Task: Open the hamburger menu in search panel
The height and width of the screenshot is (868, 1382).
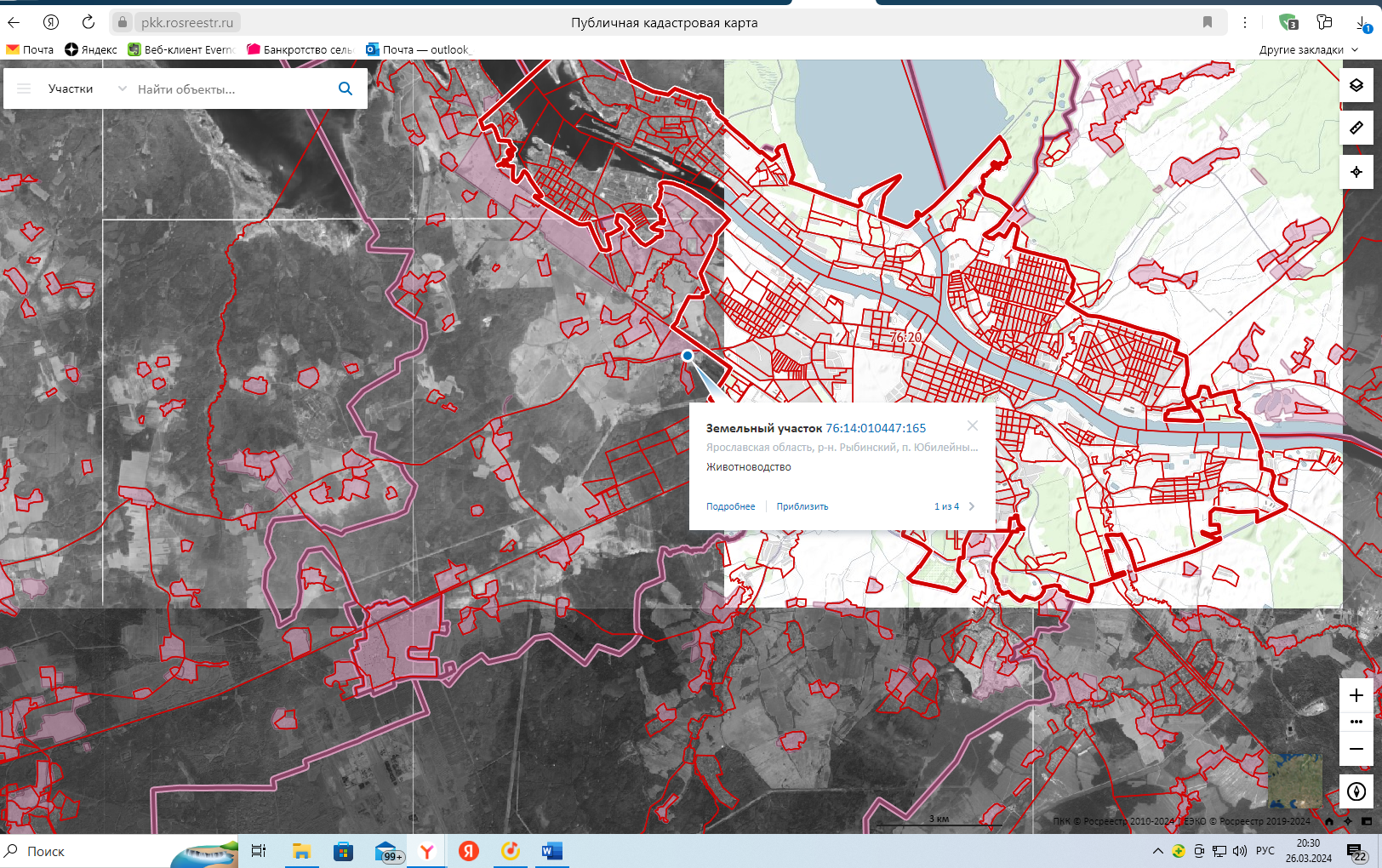Action: (x=24, y=89)
